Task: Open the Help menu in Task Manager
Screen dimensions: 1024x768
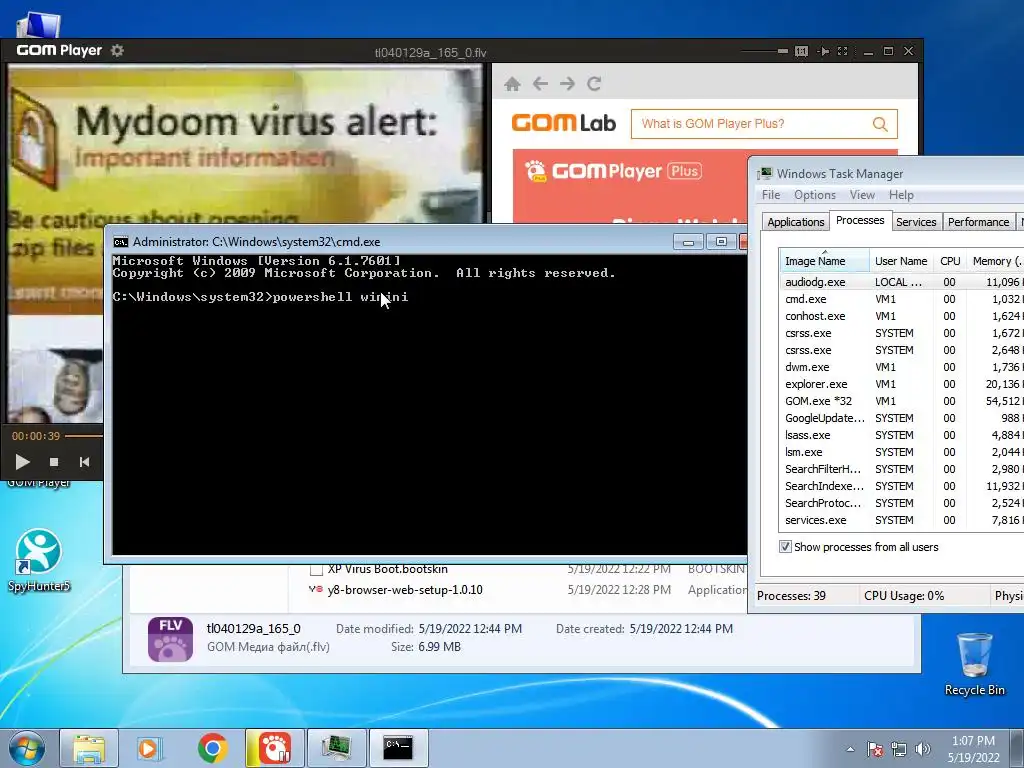Action: tap(901, 195)
